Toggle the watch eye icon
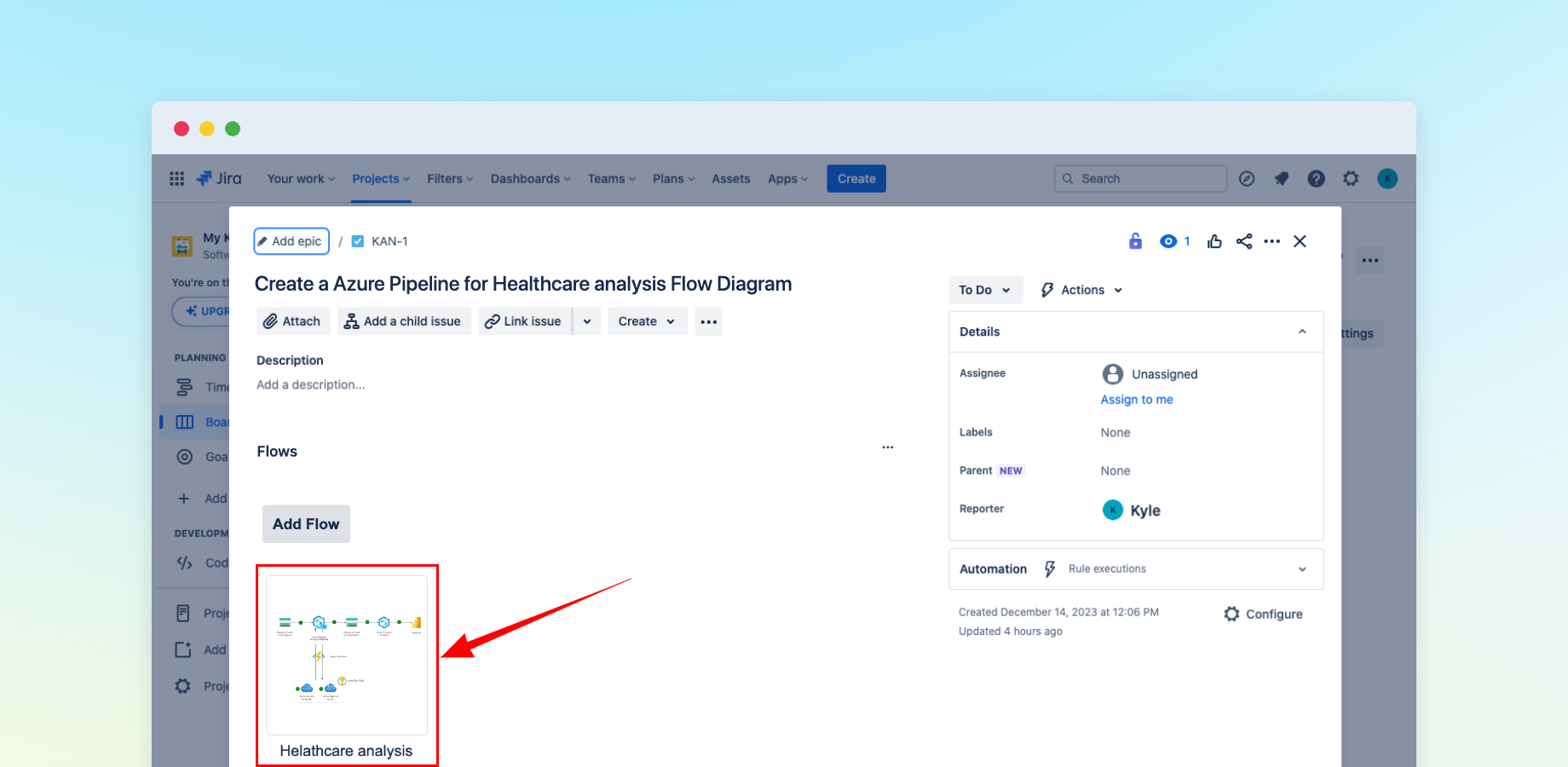This screenshot has width=1568, height=767. (x=1168, y=241)
